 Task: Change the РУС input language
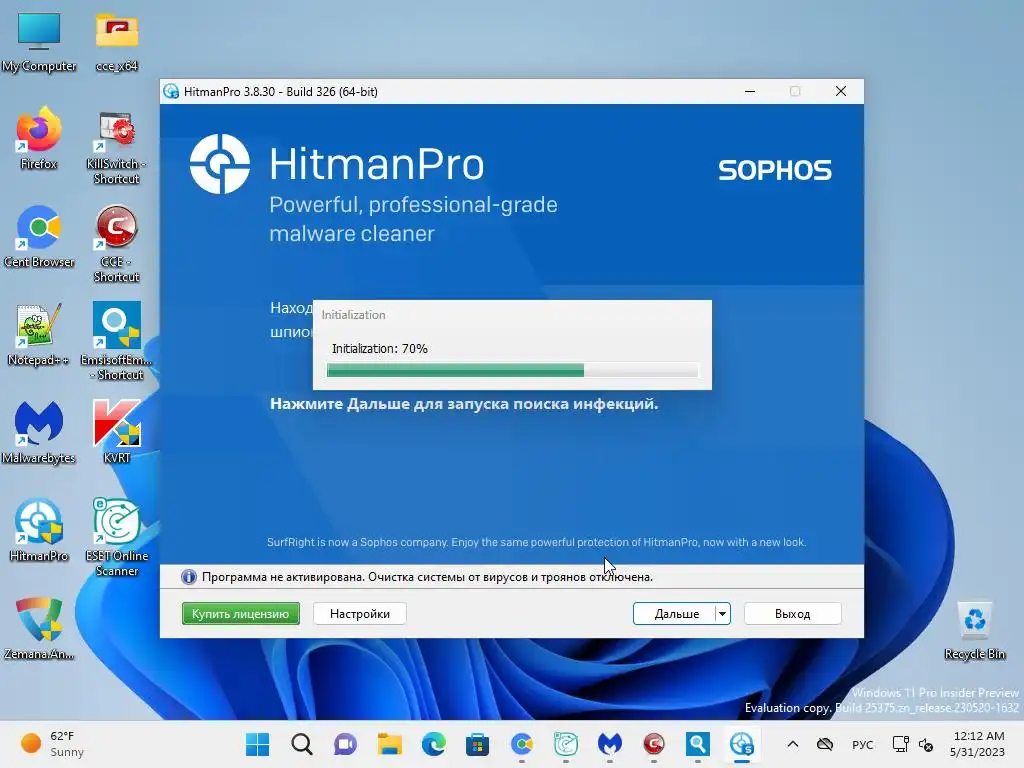(863, 744)
